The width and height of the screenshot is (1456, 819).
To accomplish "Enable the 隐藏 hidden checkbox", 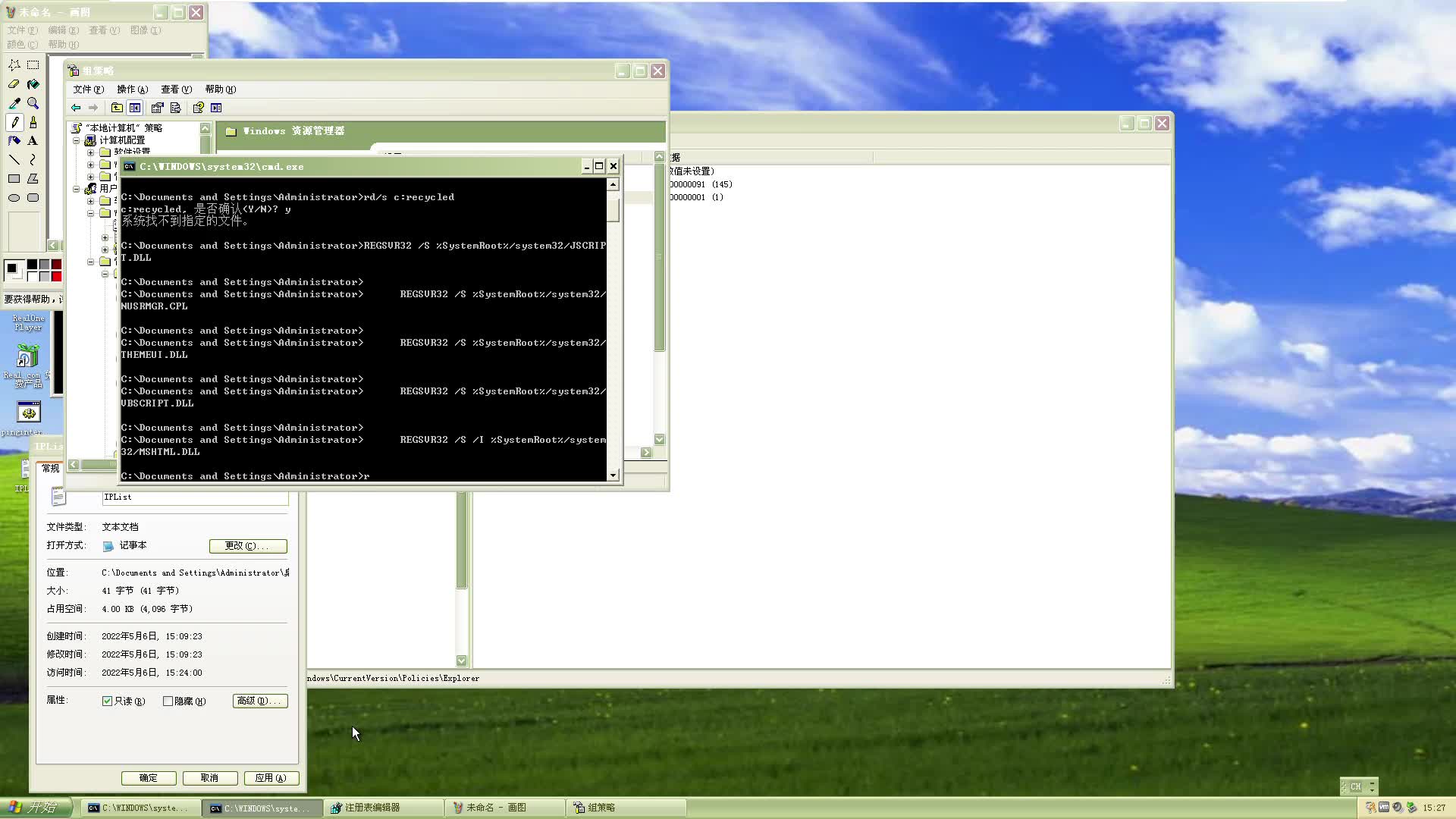I will (x=168, y=701).
